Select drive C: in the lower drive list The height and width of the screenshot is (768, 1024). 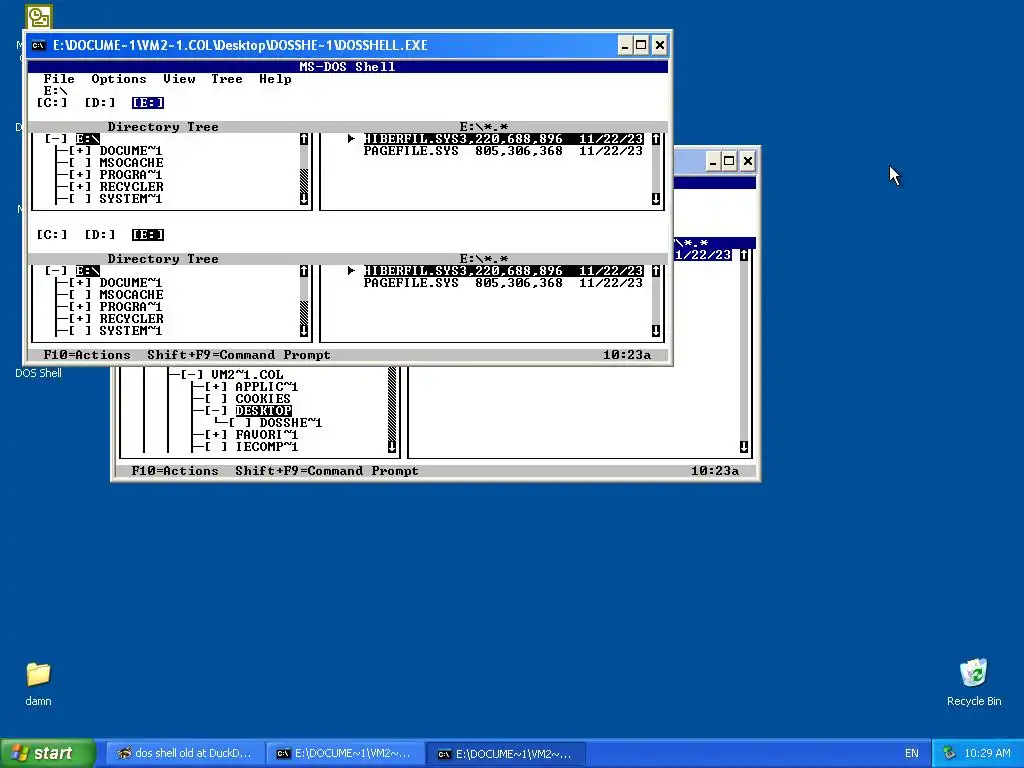coord(52,234)
